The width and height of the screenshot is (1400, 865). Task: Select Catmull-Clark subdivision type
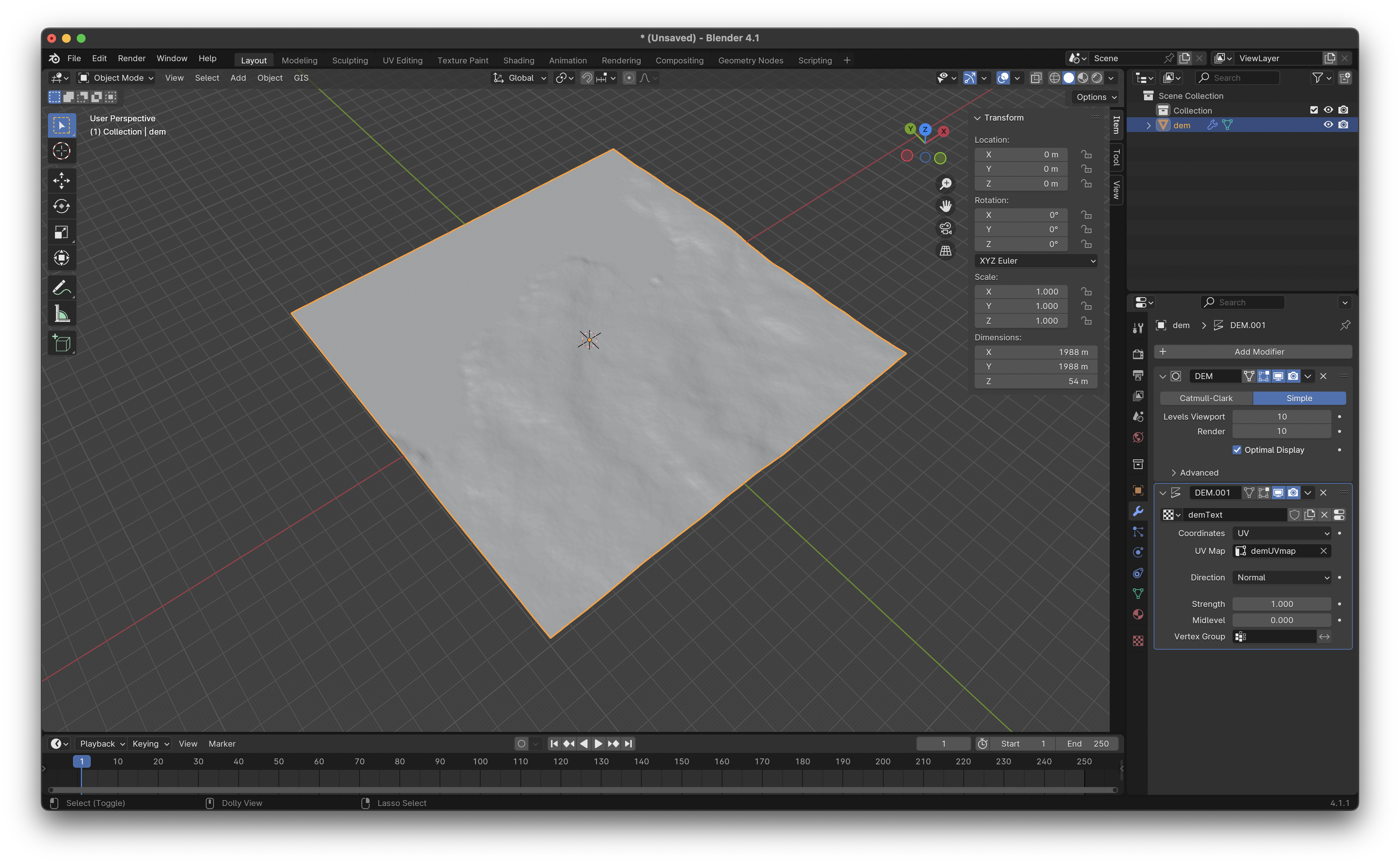coord(1206,398)
